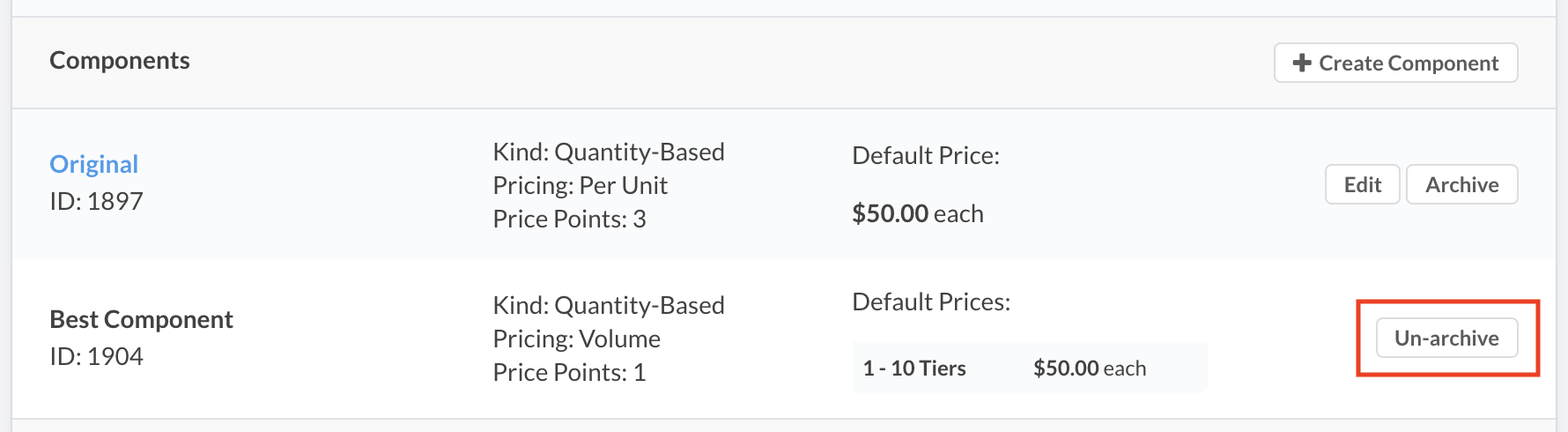Click Original's $50.00 each default price
Viewport: 1568px width, 432px height.
coord(917,214)
